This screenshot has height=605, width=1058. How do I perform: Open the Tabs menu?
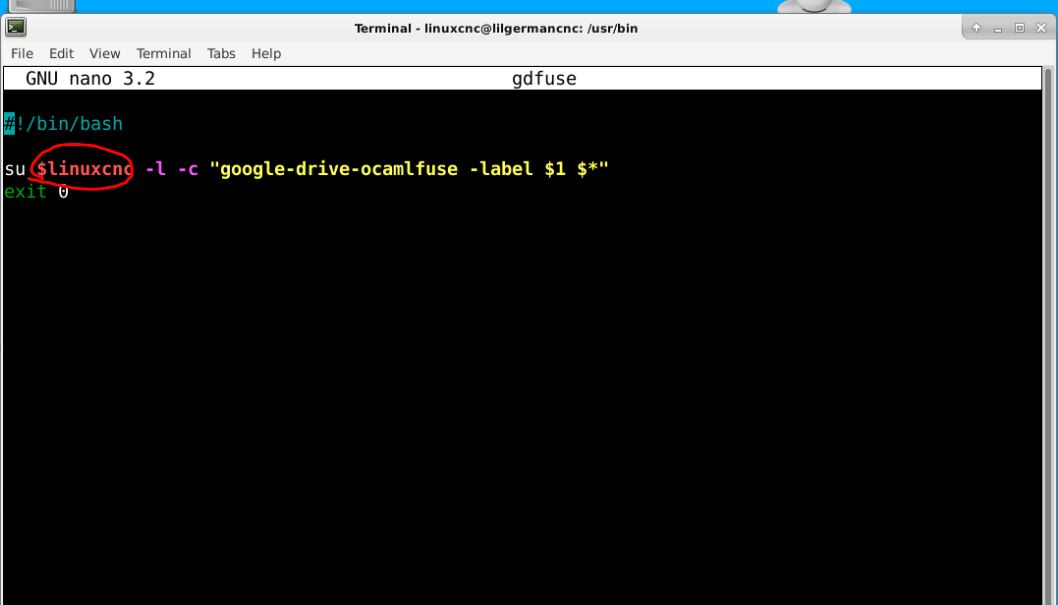coord(221,53)
